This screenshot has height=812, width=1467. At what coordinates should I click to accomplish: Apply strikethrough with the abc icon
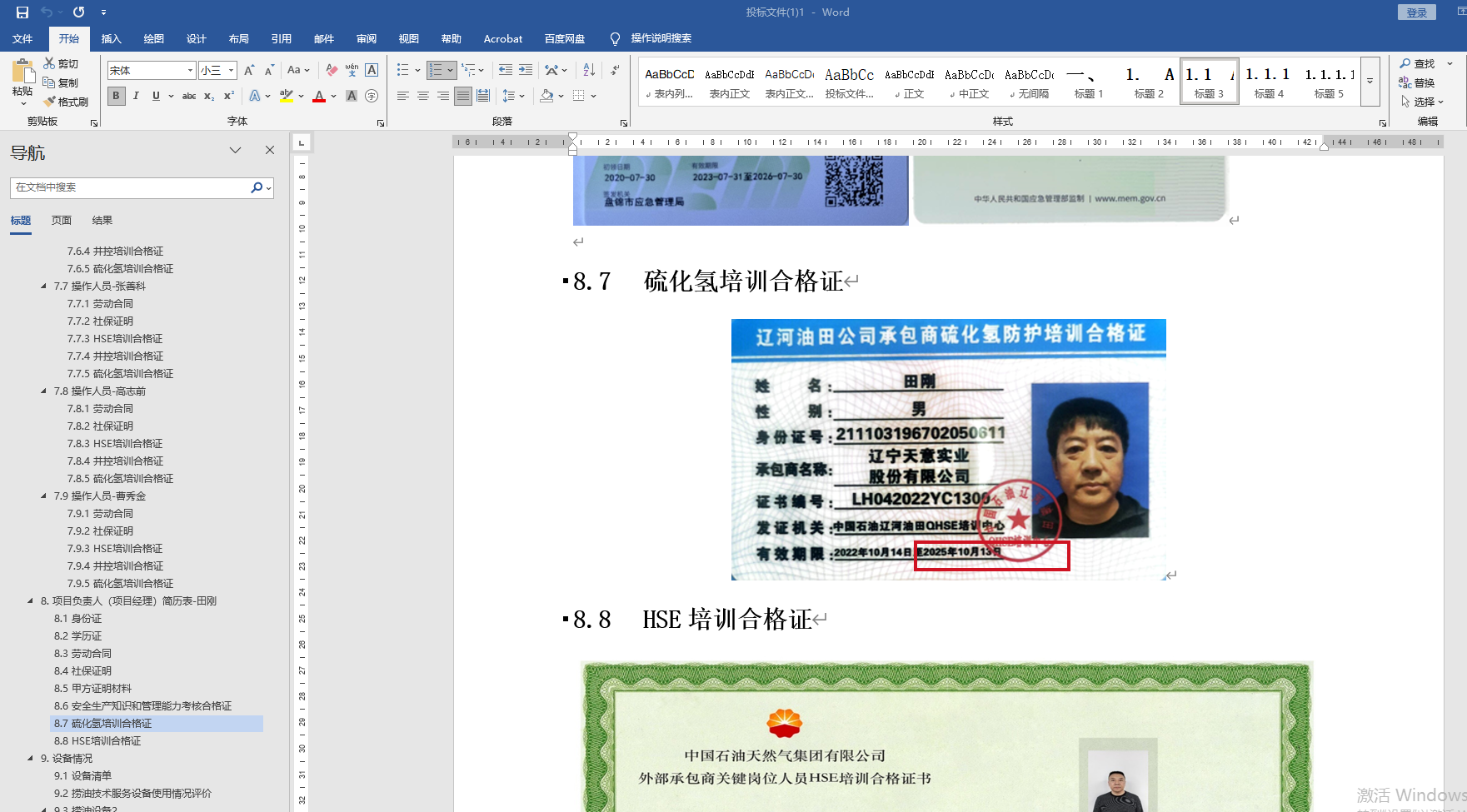(189, 96)
